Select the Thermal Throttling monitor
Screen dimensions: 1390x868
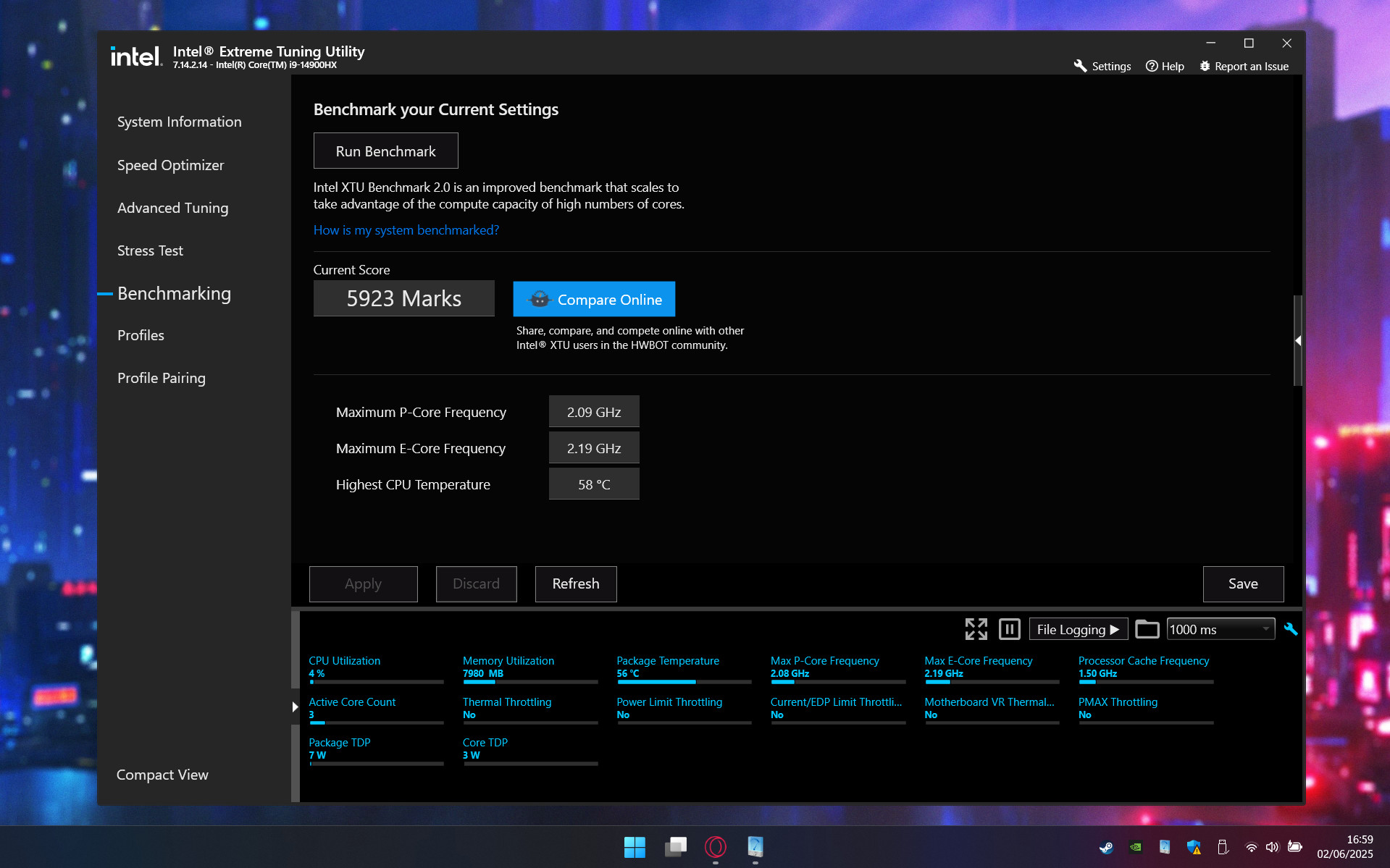[x=530, y=711]
